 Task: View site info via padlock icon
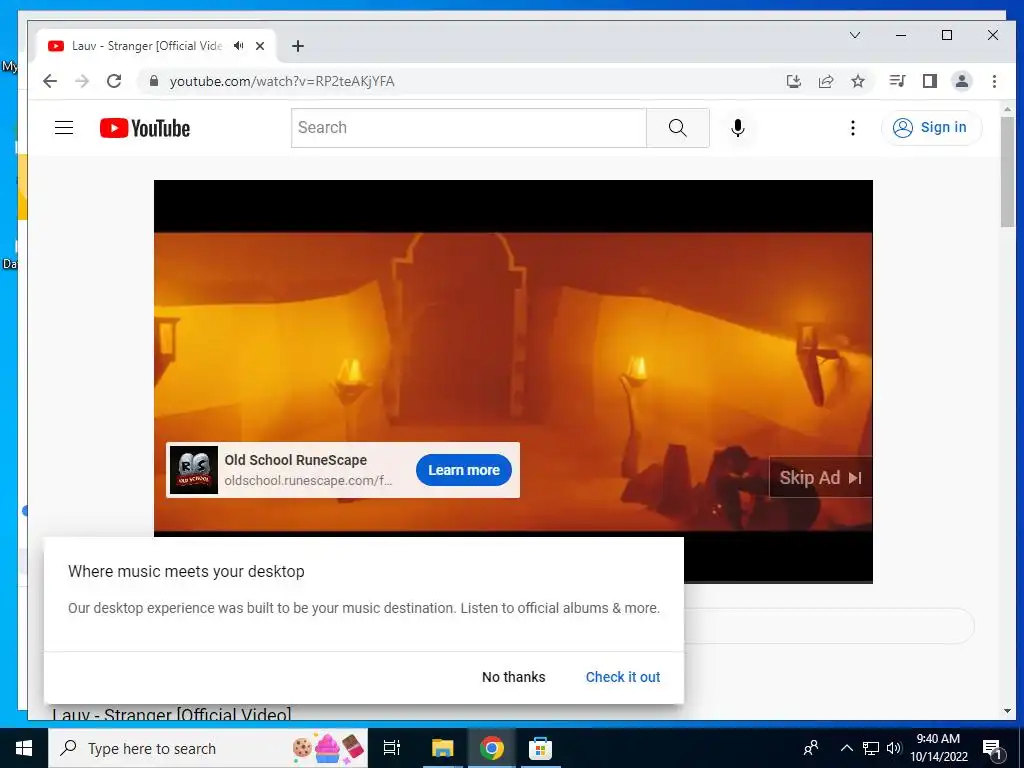pyautogui.click(x=154, y=81)
